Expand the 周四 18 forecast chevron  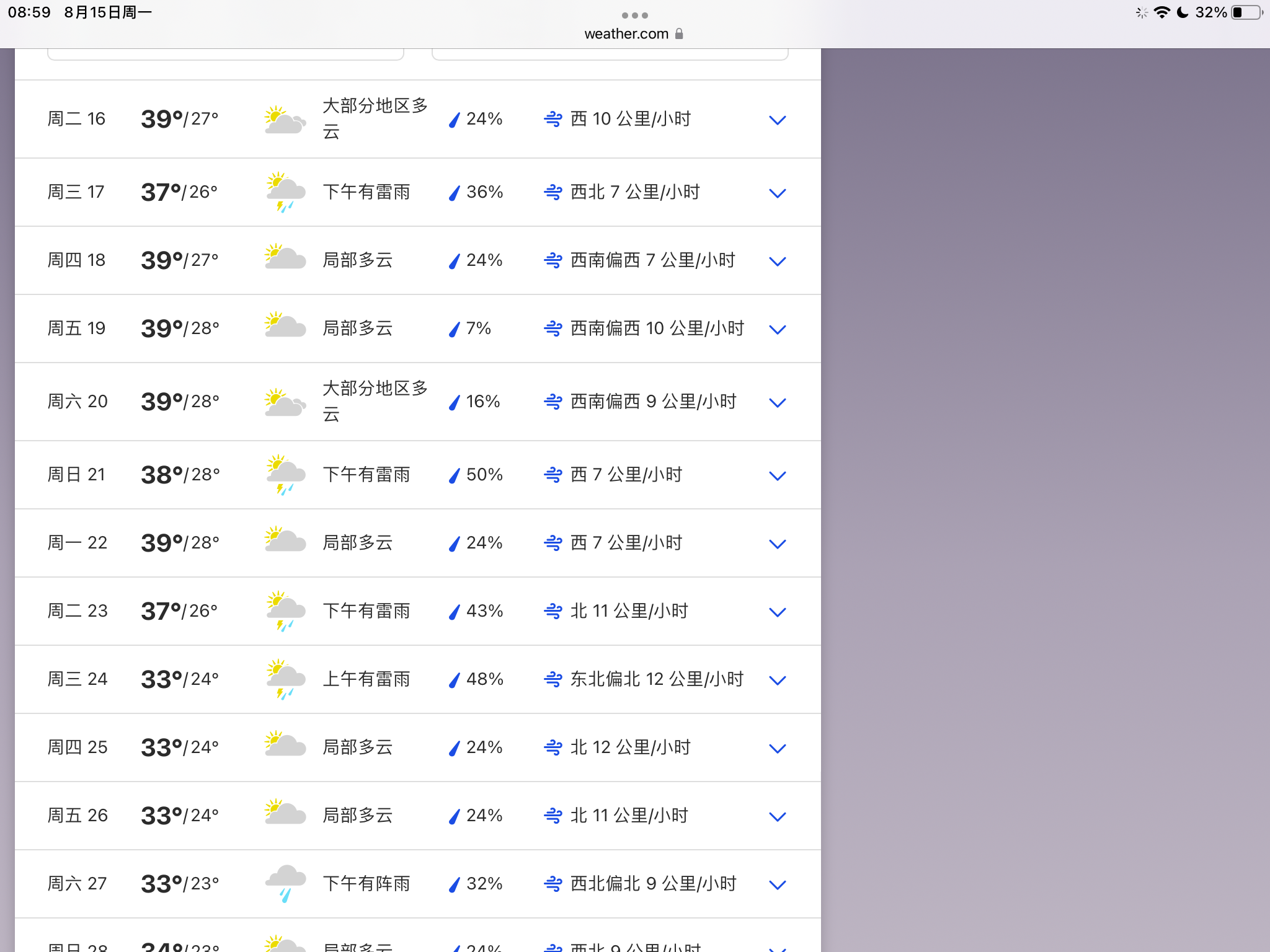(777, 261)
